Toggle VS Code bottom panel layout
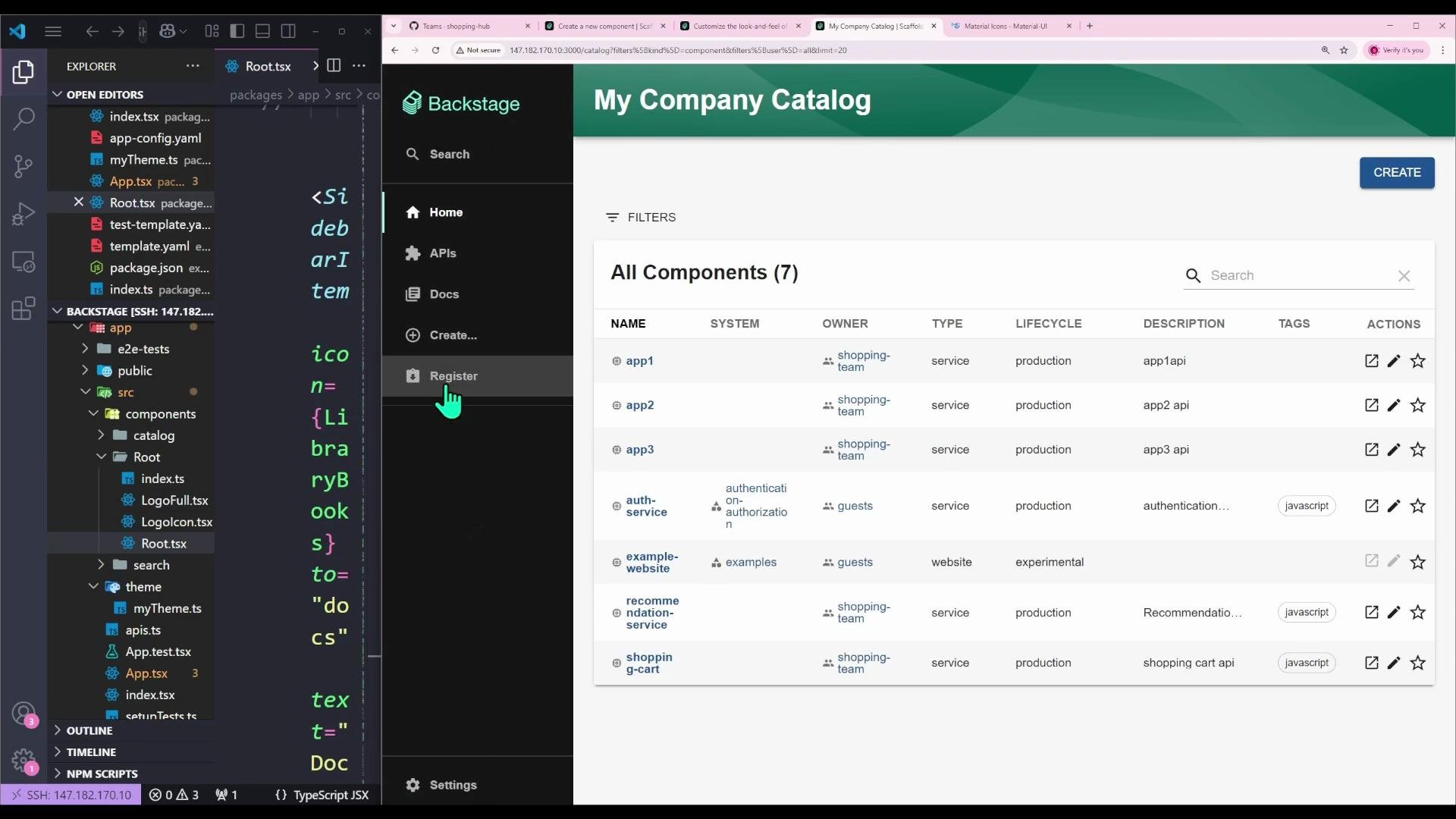The height and width of the screenshot is (819, 1456). point(262,31)
